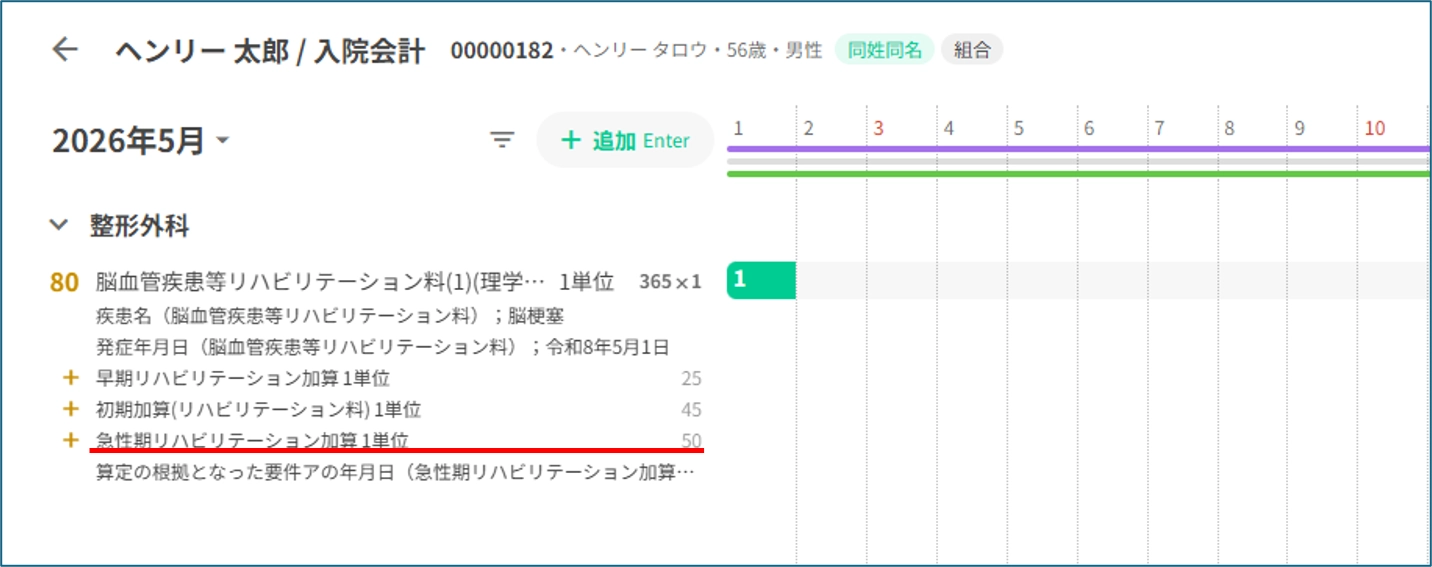Click the 算定の根拠となった要件ア comment line
Viewport: 1432px width, 567px height.
tap(395, 472)
